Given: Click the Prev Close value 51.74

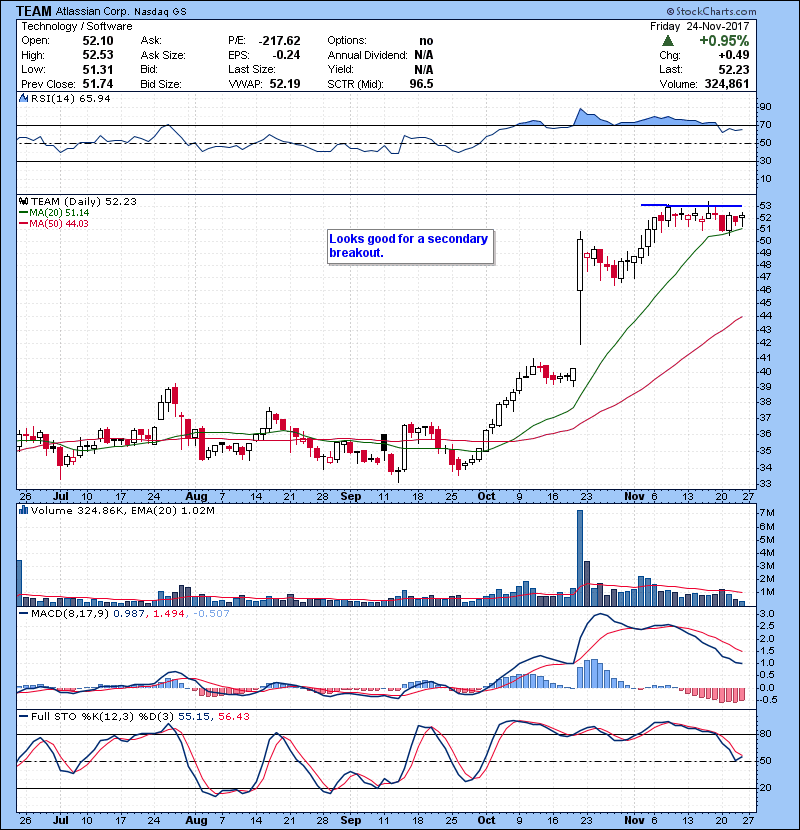Looking at the screenshot, I should pyautogui.click(x=98, y=84).
